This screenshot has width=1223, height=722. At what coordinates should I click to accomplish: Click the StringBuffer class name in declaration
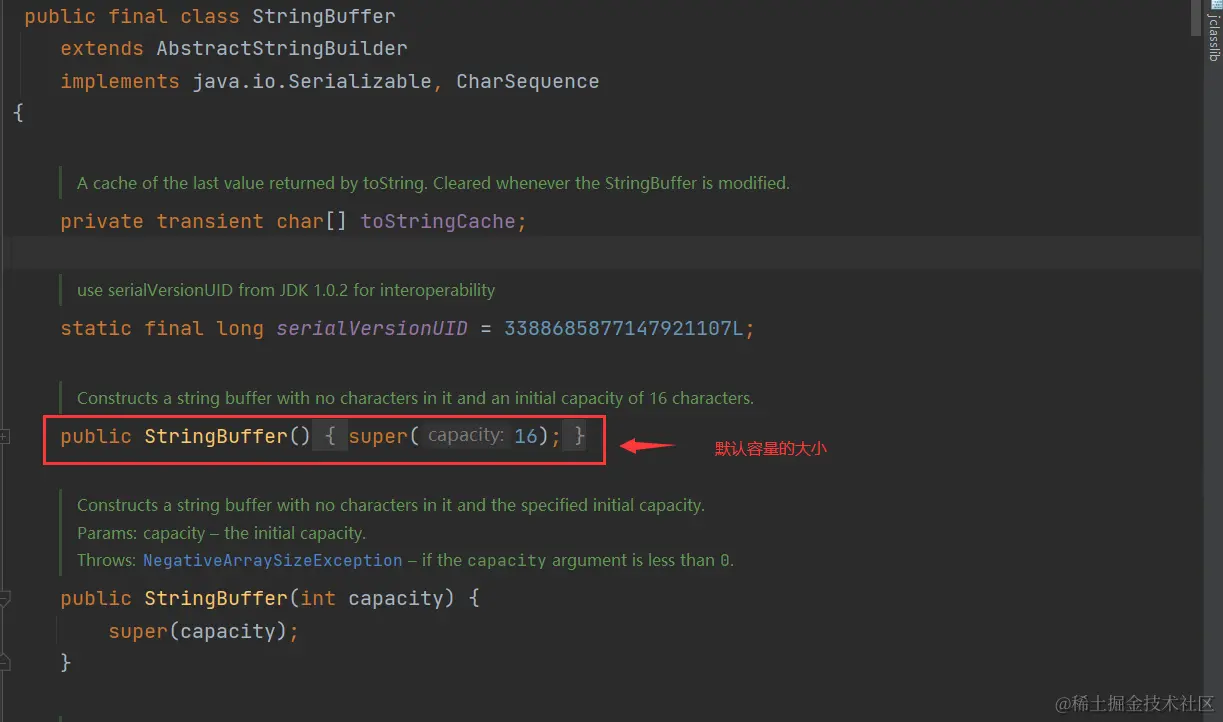click(324, 17)
